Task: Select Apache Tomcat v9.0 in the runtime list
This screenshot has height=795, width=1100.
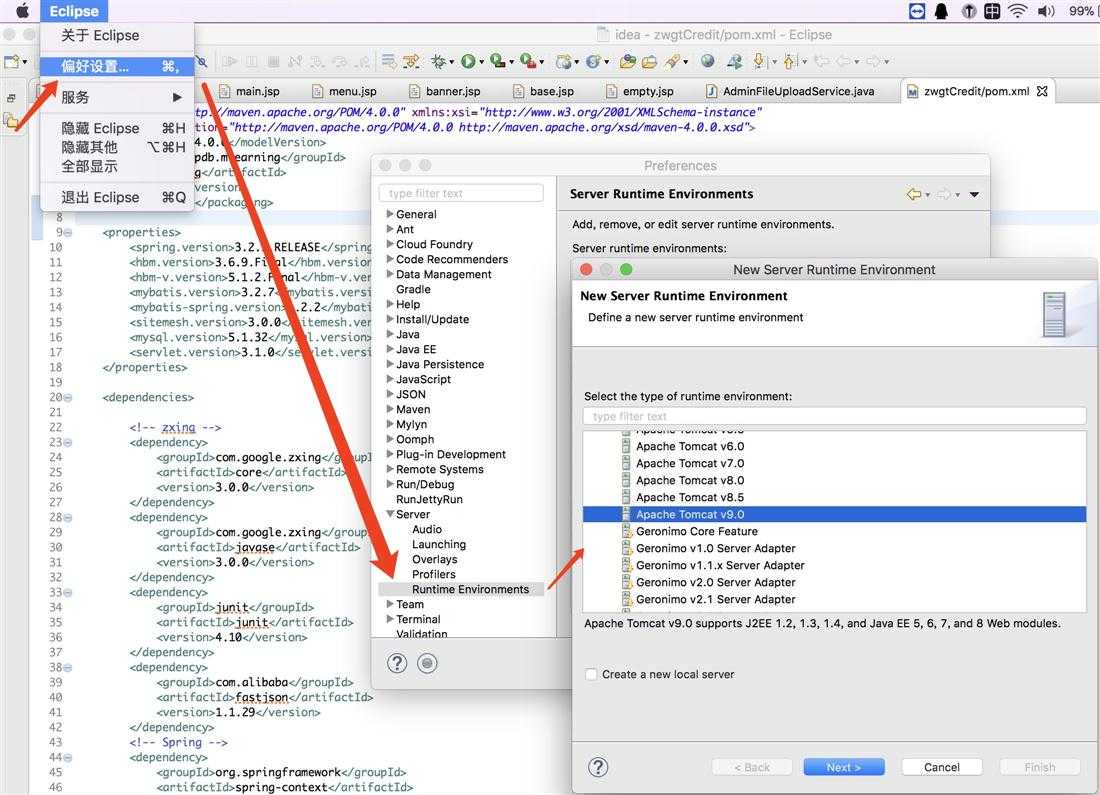Action: (834, 514)
